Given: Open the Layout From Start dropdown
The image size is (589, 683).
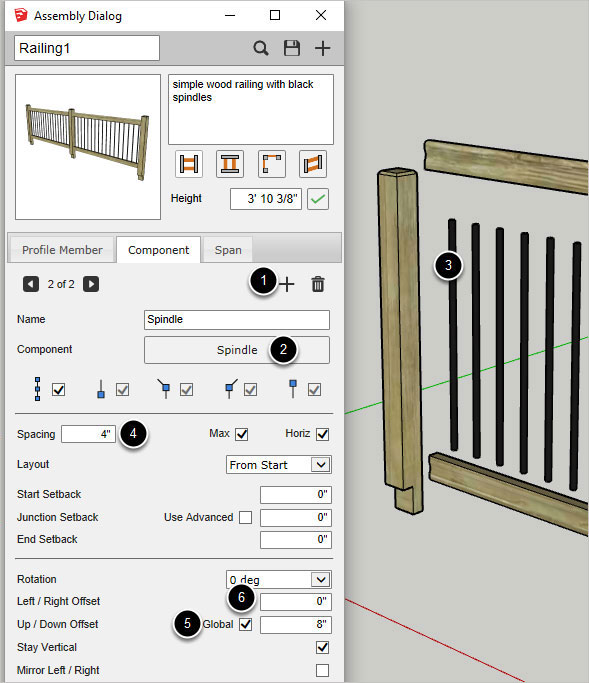Looking at the screenshot, I should click(x=279, y=465).
